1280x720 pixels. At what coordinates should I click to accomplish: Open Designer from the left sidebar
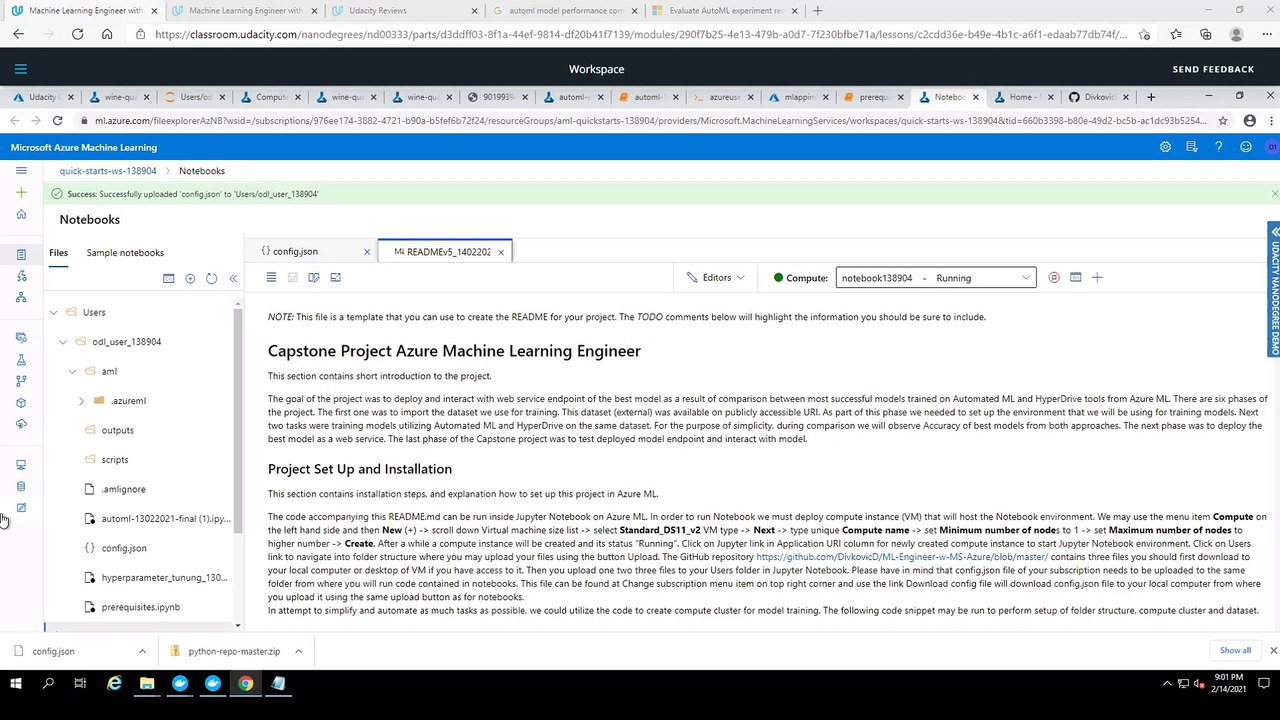(x=21, y=297)
